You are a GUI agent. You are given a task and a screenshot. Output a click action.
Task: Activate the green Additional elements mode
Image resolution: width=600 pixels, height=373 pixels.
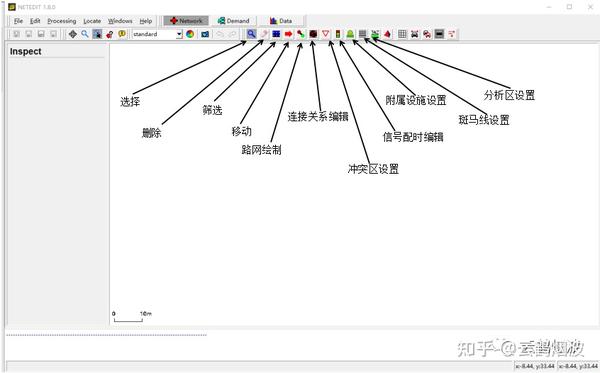(x=350, y=34)
